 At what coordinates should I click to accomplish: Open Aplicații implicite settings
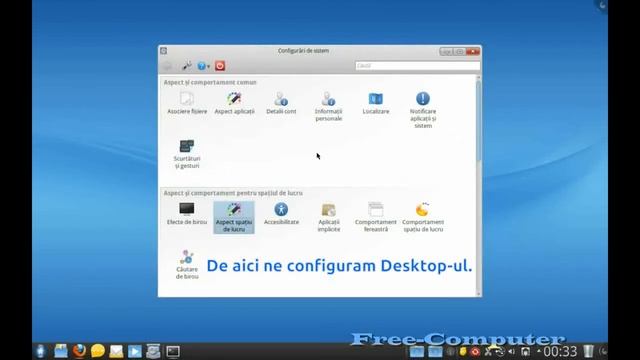pyautogui.click(x=329, y=217)
